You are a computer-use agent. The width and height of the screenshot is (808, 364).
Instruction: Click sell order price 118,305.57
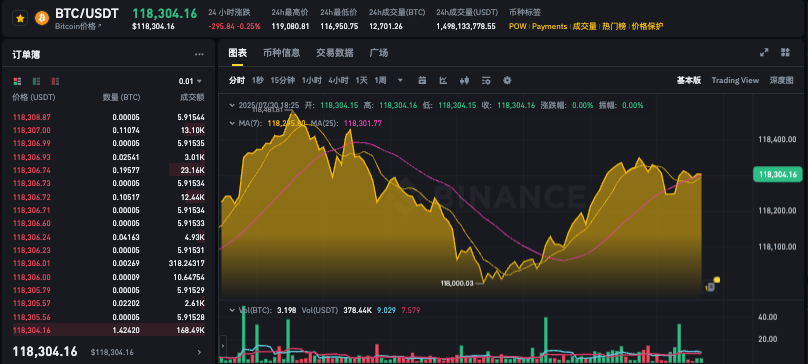click(31, 303)
